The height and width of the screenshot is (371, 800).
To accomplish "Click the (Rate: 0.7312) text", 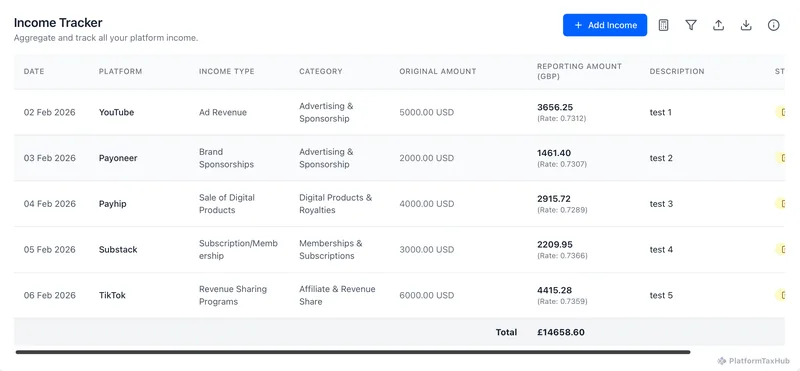I will (561, 118).
